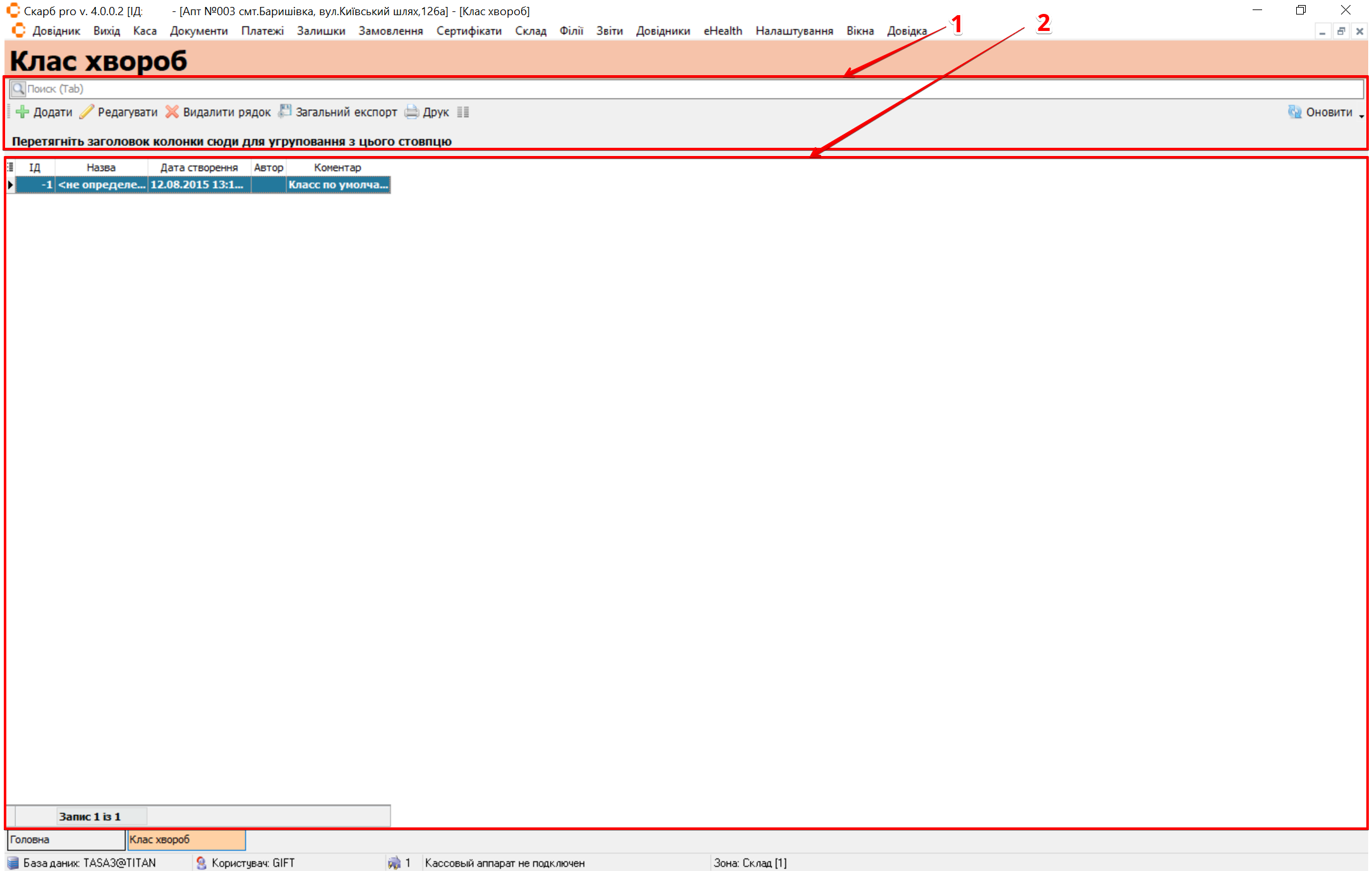Select the Клас хвороб tab
The image size is (1372, 871).
point(186,839)
